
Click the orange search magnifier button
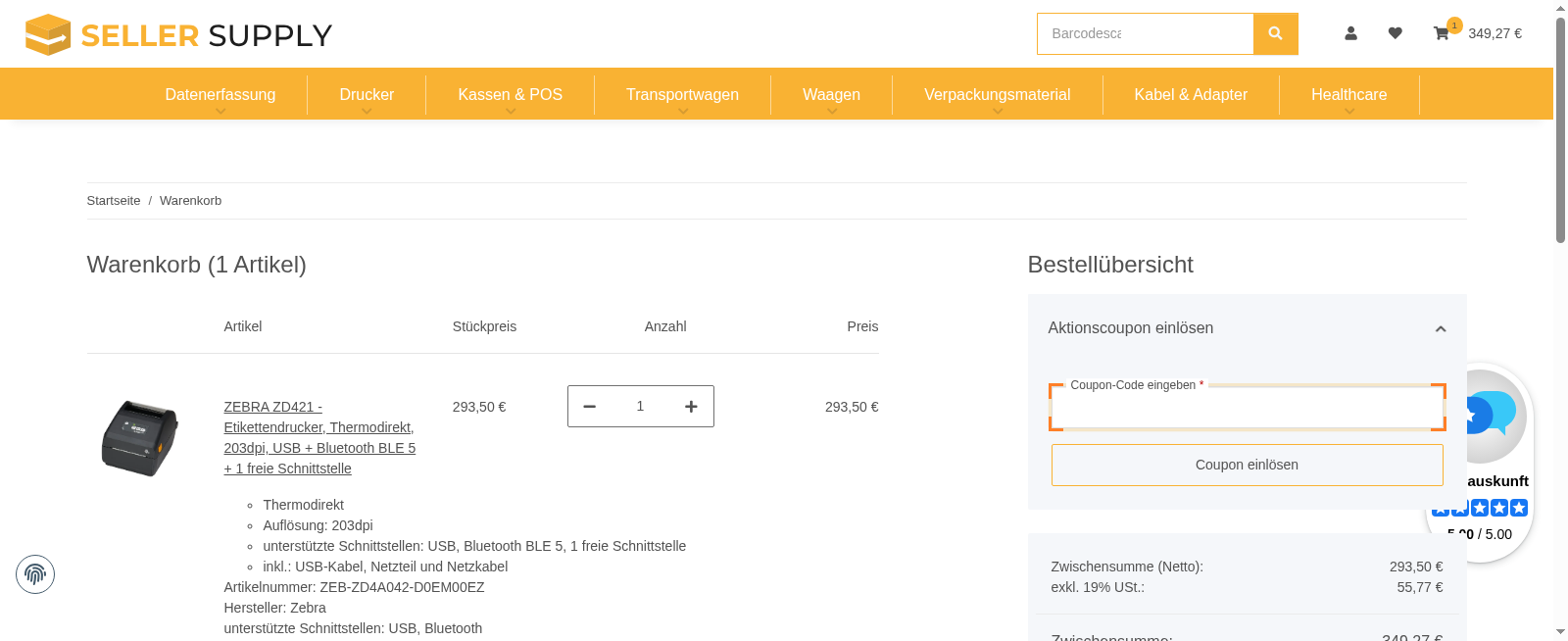click(x=1275, y=33)
